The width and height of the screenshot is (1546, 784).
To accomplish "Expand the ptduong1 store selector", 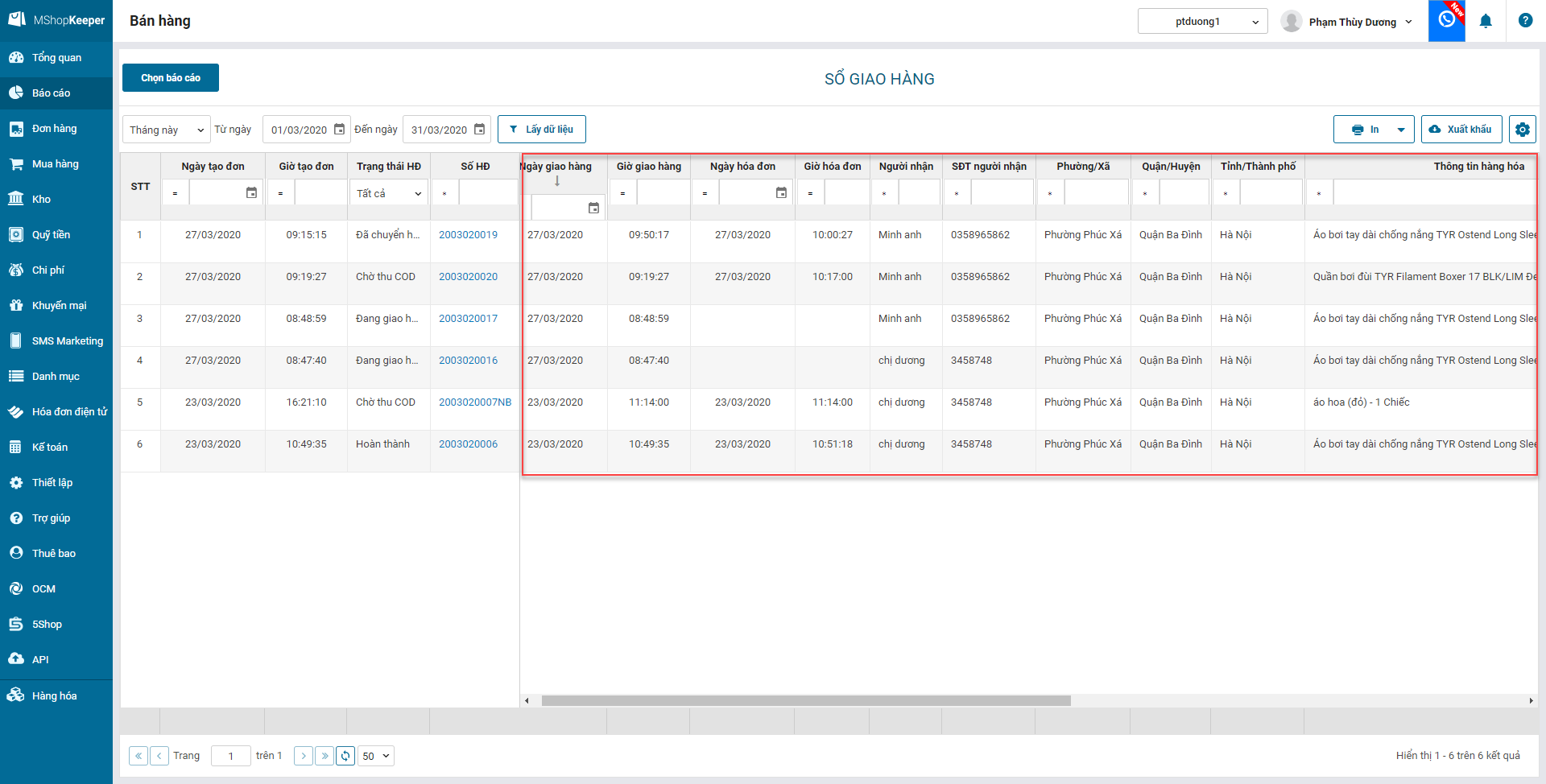I will click(1202, 22).
